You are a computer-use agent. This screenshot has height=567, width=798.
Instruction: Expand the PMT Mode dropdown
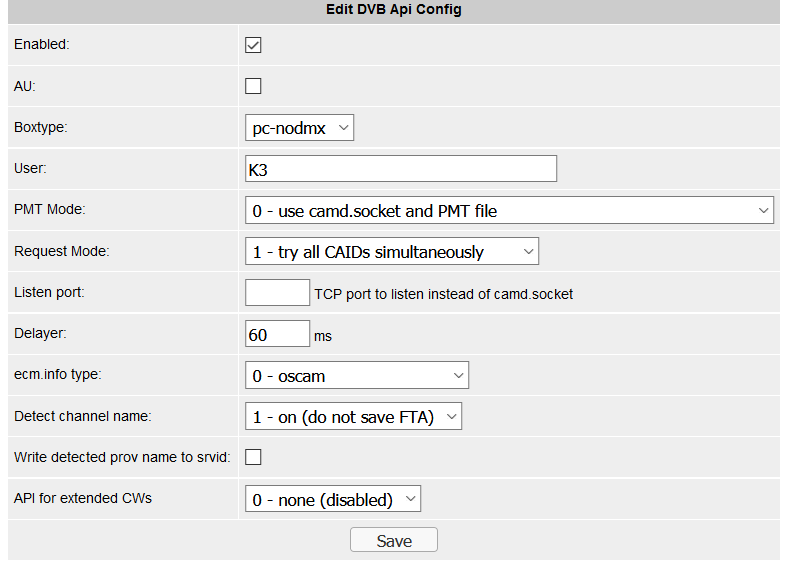pyautogui.click(x=509, y=210)
